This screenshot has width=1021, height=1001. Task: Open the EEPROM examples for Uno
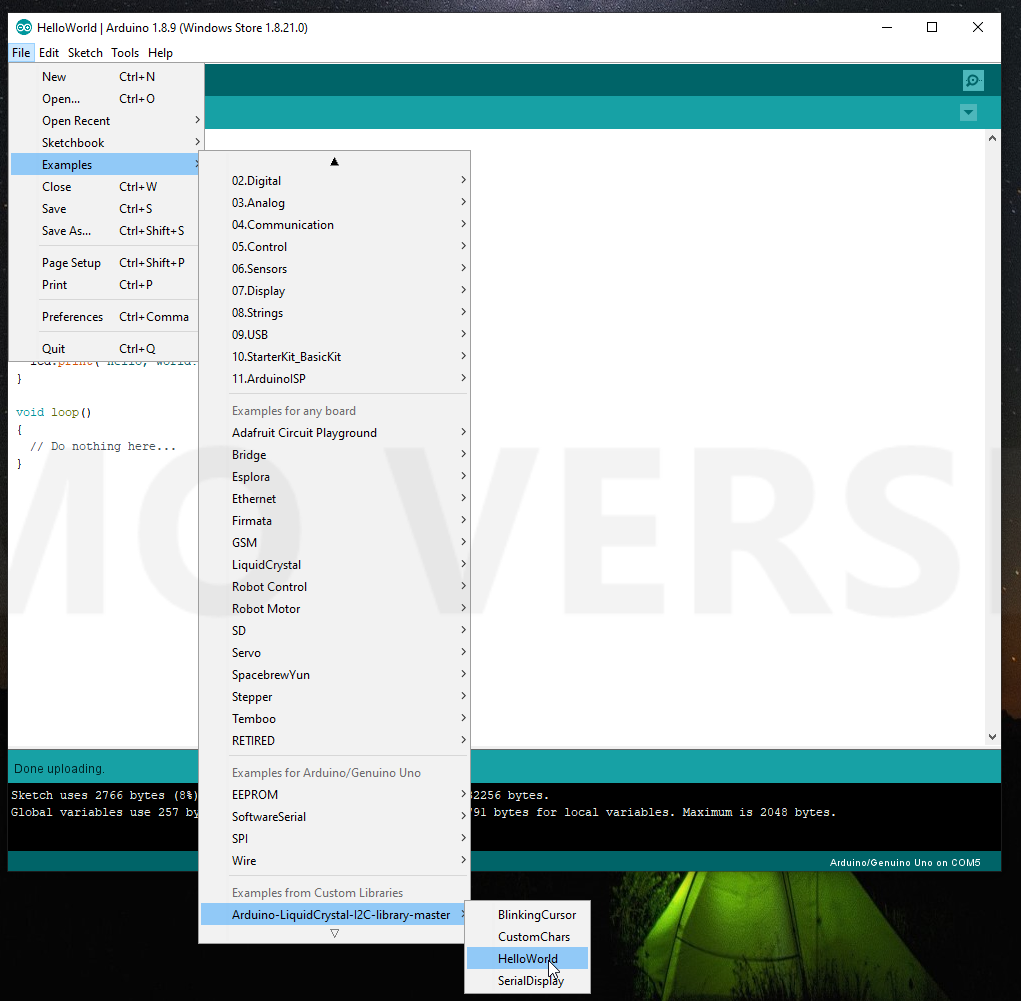pos(335,795)
